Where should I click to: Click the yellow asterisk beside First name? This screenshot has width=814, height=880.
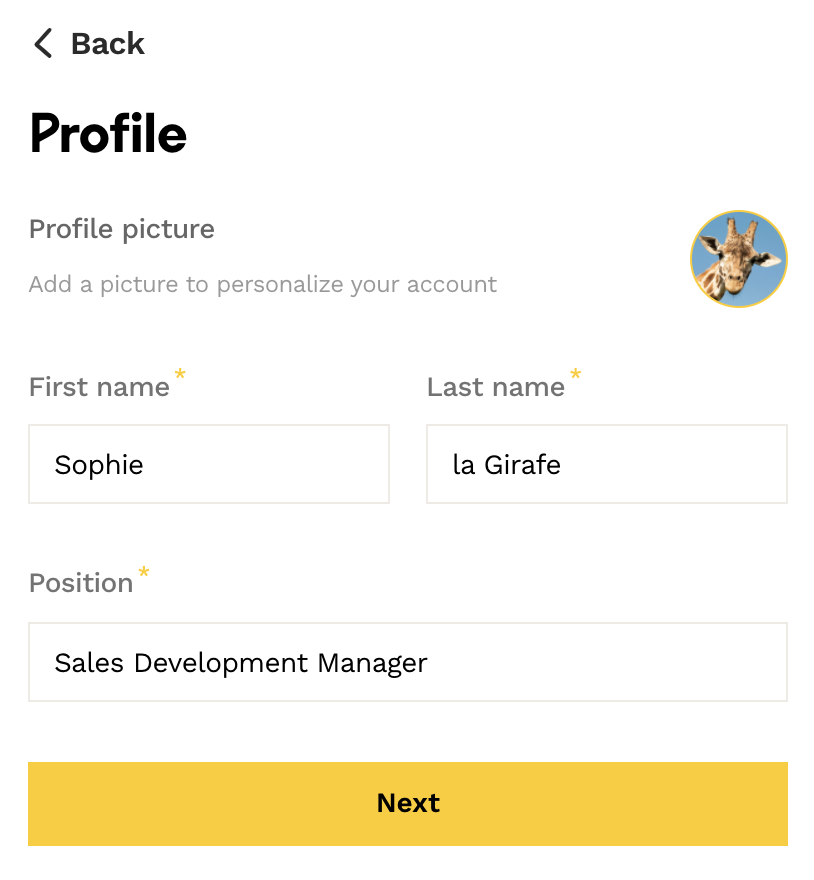tap(180, 375)
